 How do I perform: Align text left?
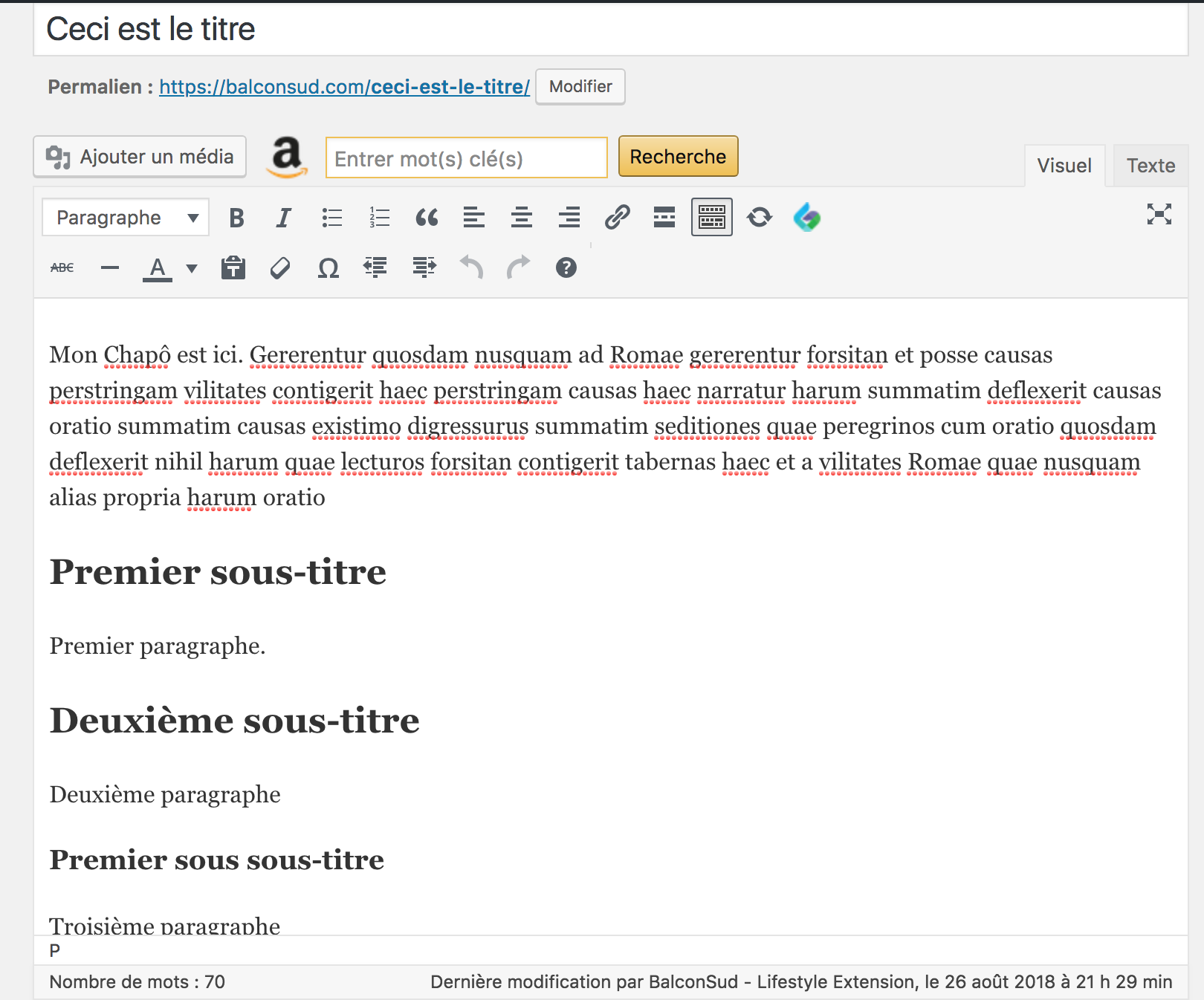coord(474,218)
